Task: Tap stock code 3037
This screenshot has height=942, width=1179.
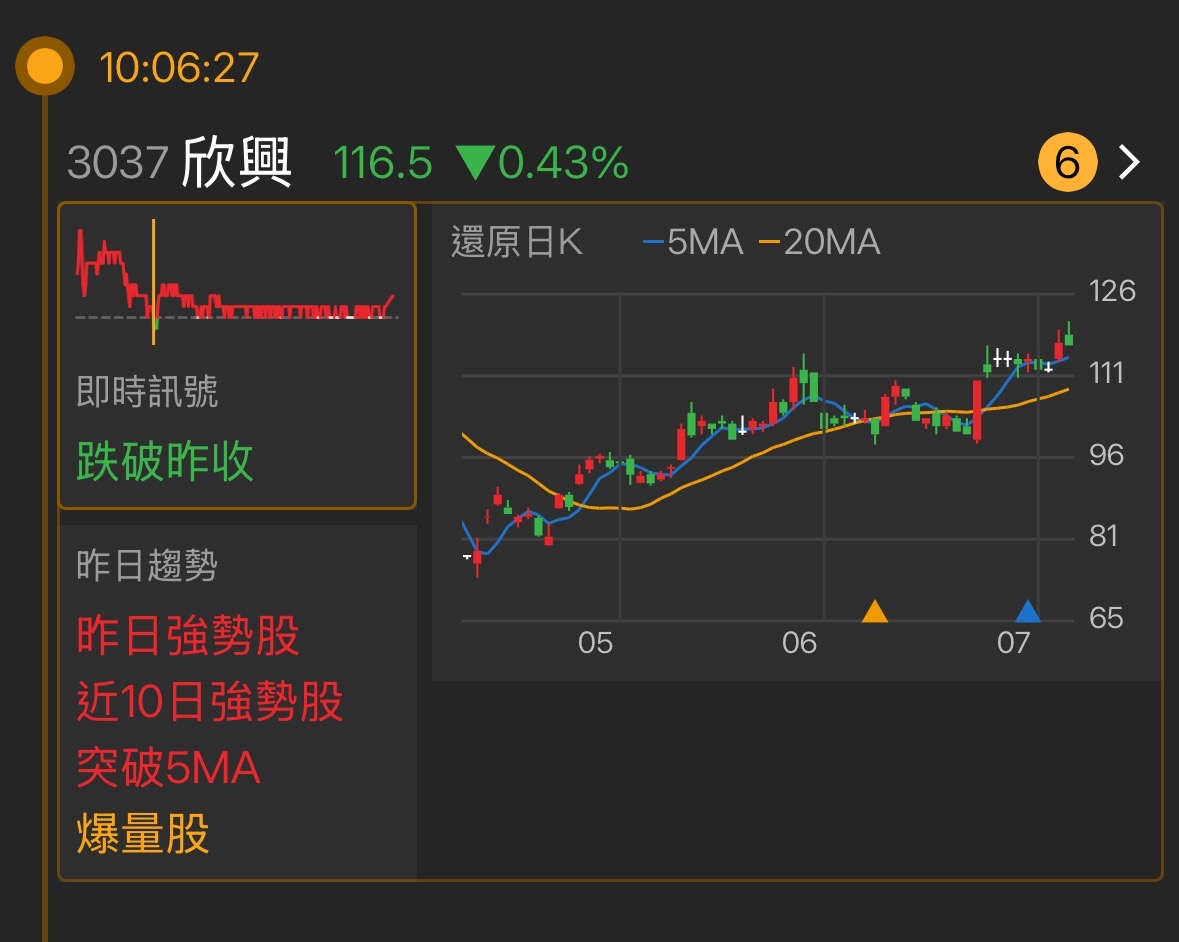Action: coord(116,162)
